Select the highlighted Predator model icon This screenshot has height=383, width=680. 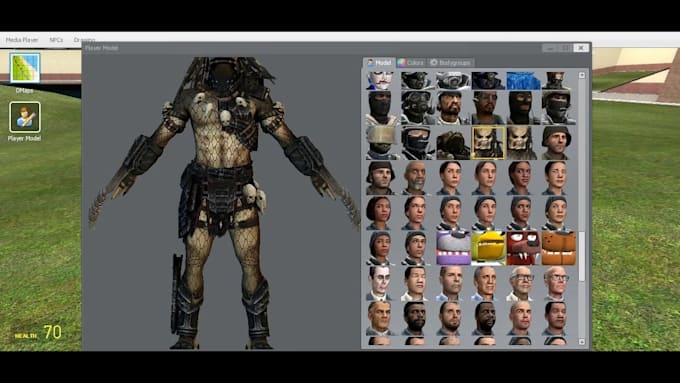pyautogui.click(x=488, y=143)
